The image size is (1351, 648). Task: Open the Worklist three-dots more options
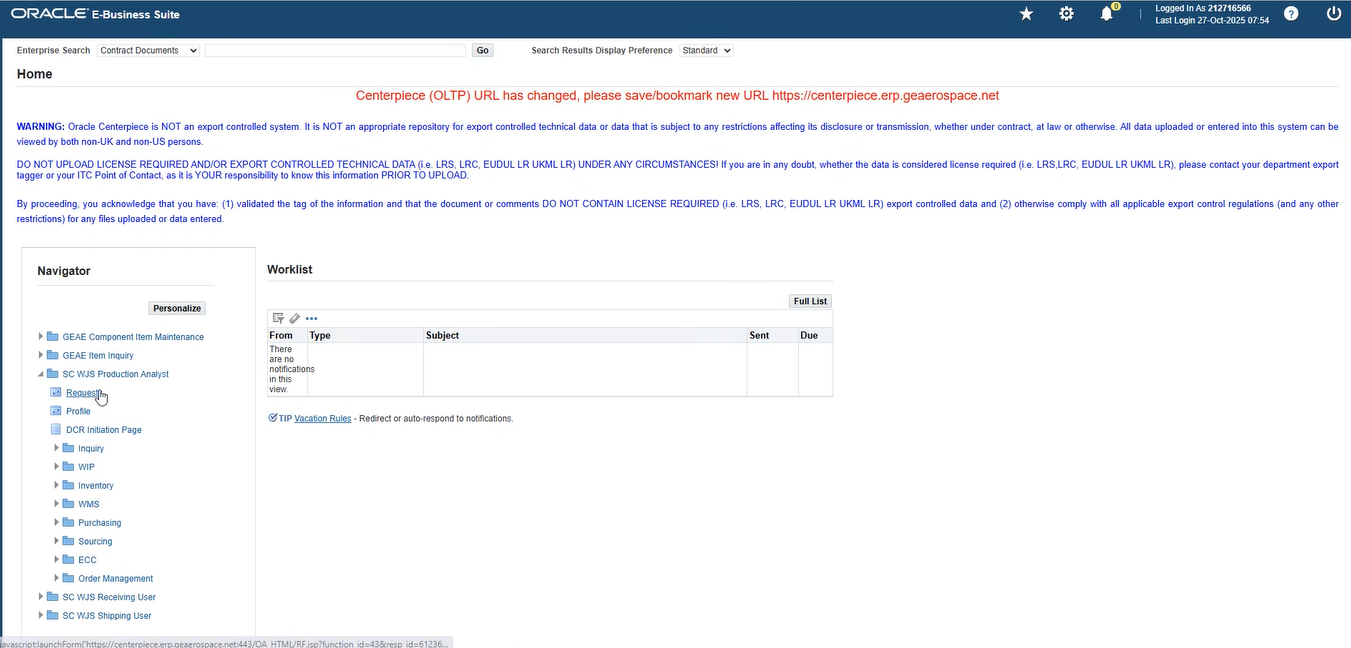pos(312,318)
